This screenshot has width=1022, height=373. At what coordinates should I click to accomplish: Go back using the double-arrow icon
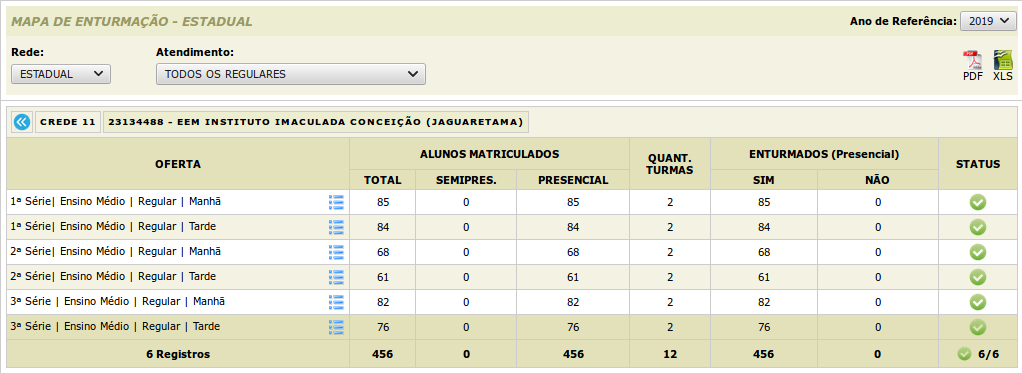coord(22,122)
